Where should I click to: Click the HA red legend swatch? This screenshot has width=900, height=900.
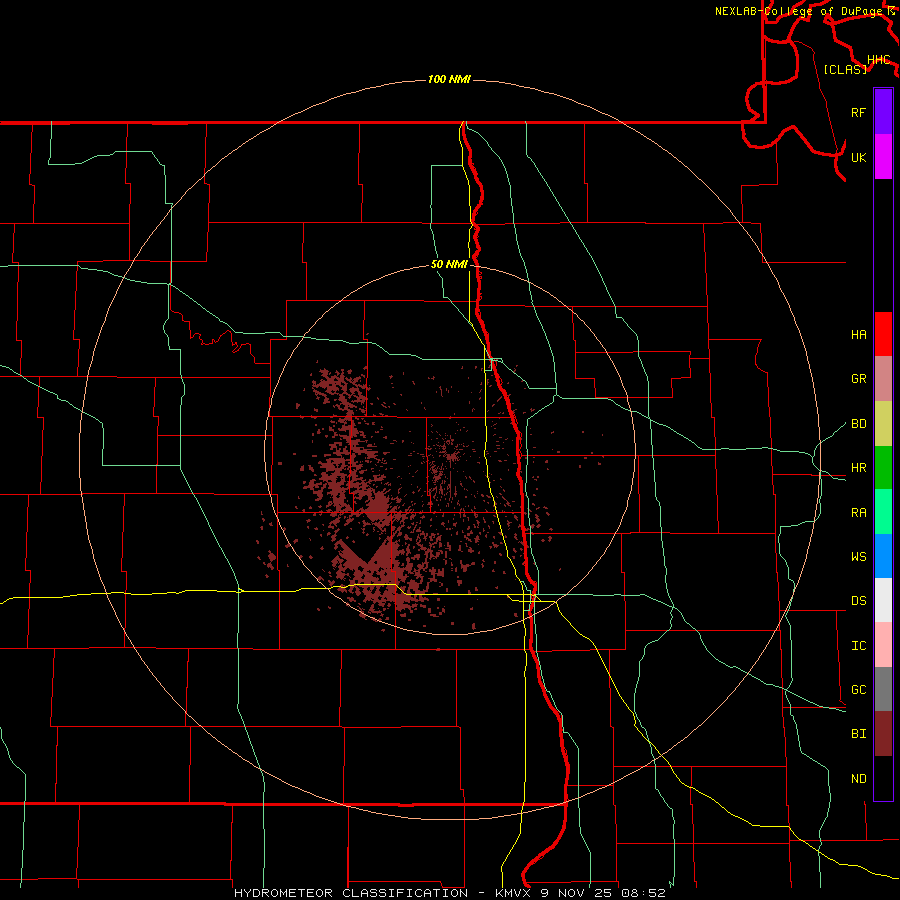pyautogui.click(x=883, y=334)
